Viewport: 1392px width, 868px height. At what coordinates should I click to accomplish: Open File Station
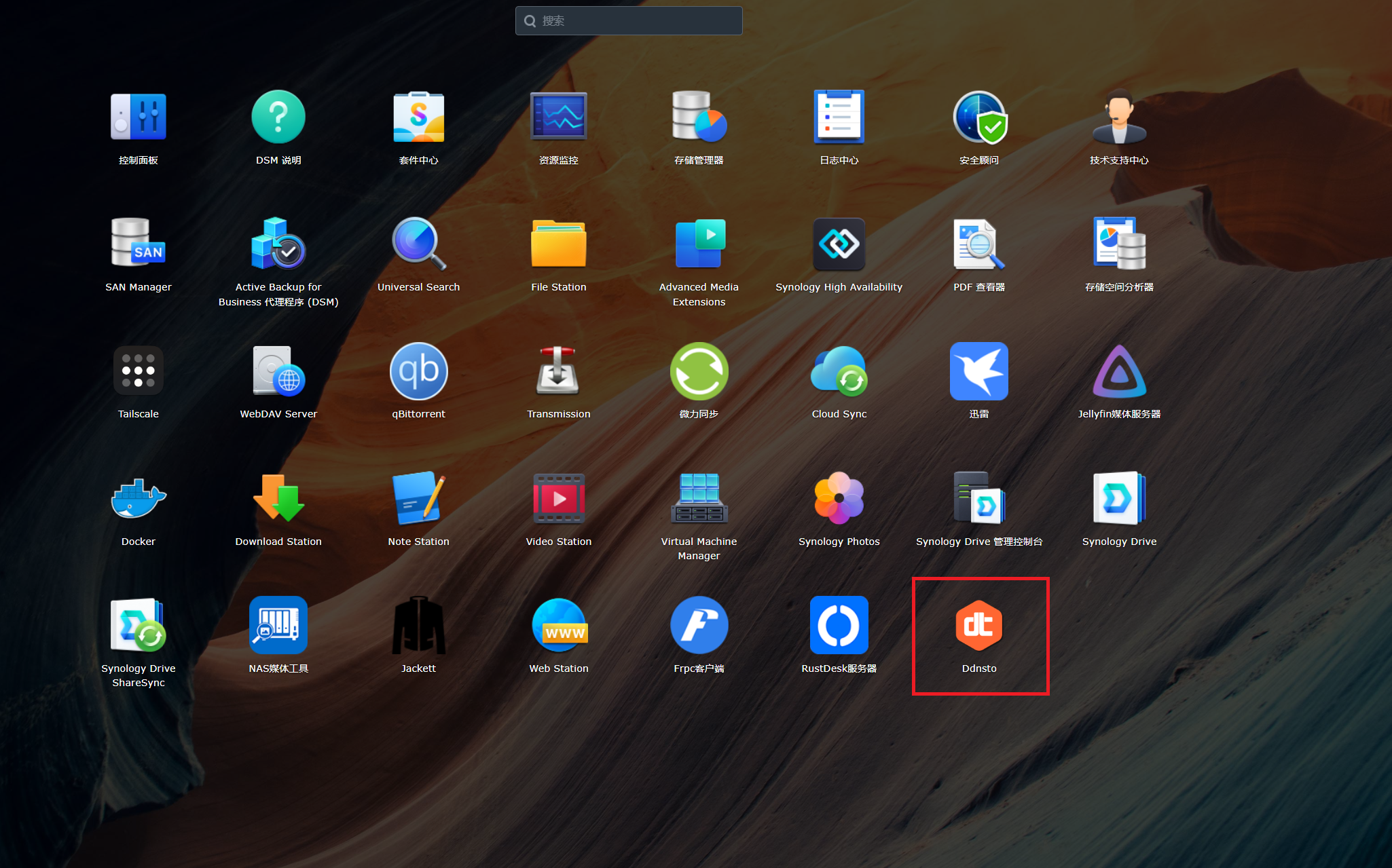click(x=558, y=245)
